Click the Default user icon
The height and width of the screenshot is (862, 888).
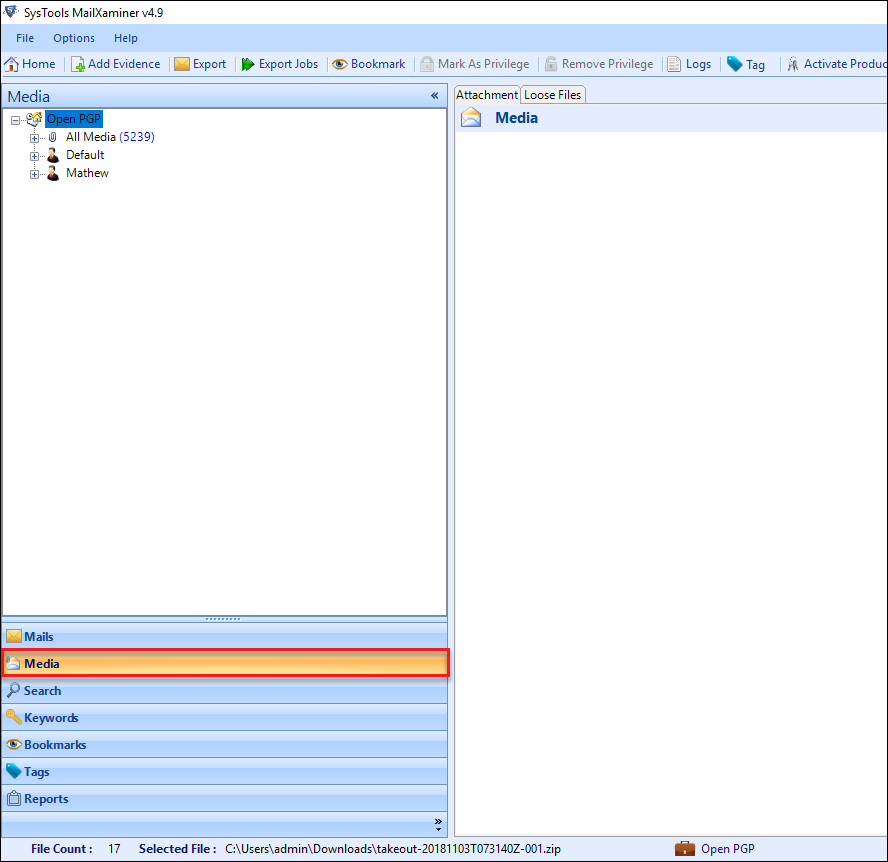pyautogui.click(x=53, y=155)
